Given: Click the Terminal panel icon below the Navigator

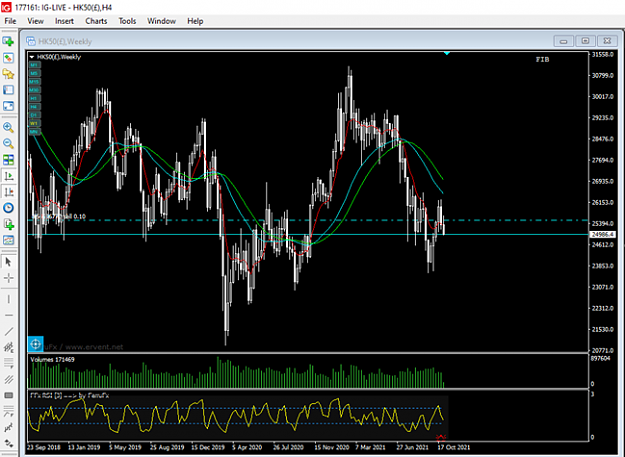Looking at the screenshot, I should (x=8, y=90).
